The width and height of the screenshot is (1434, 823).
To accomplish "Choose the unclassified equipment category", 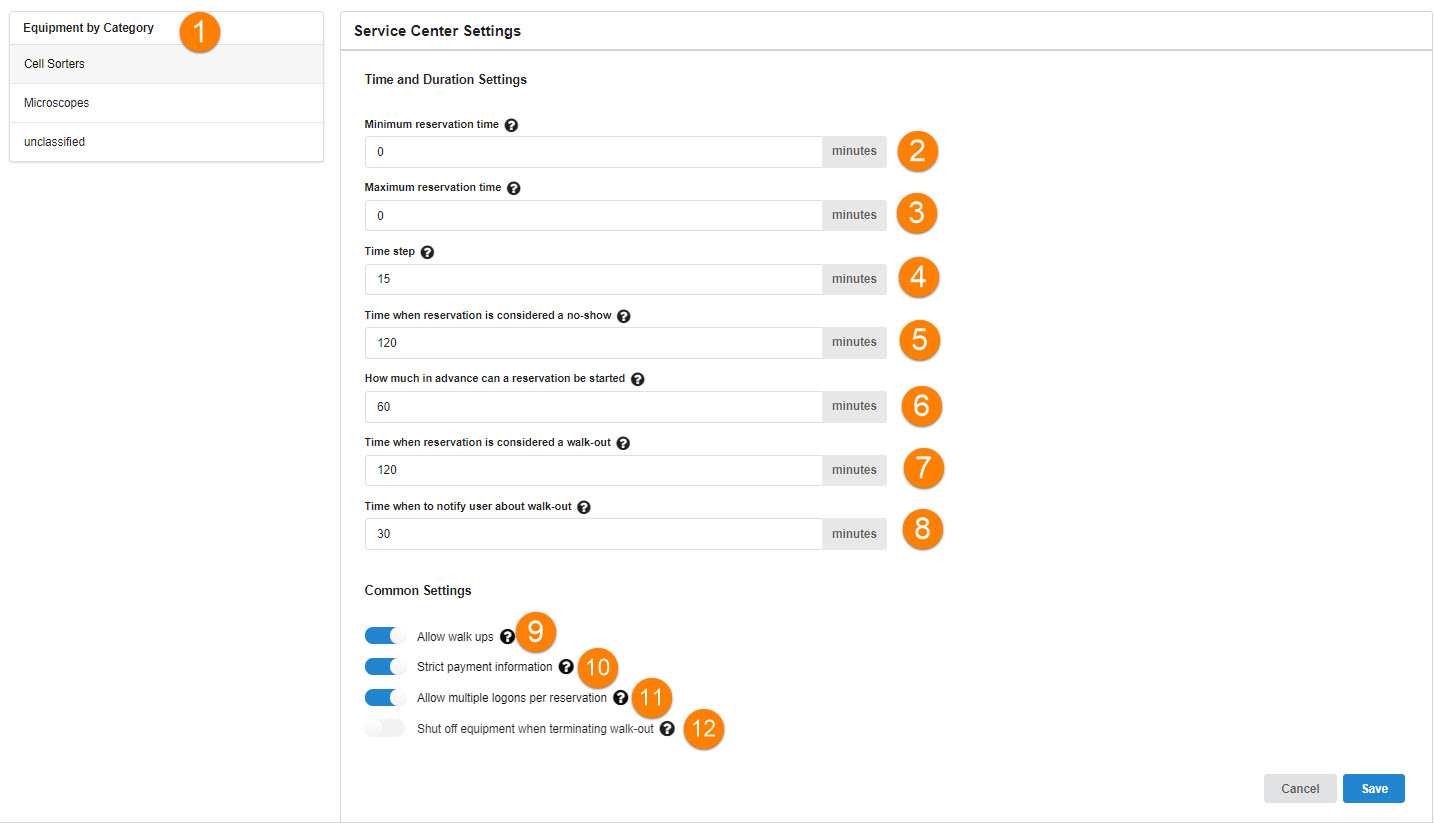I will coord(166,142).
